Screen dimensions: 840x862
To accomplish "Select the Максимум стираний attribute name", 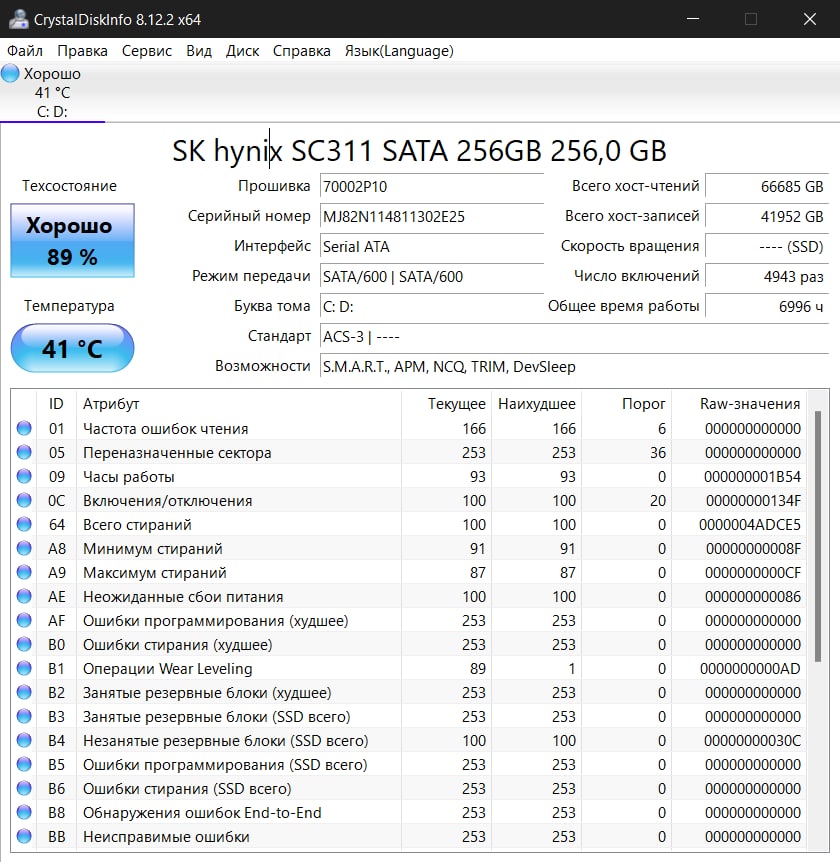I will click(x=154, y=573).
